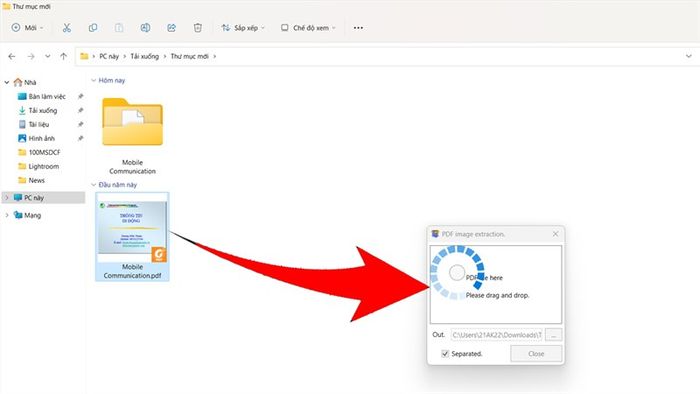
Task: Go back with the left arrow
Action: [x=12, y=56]
